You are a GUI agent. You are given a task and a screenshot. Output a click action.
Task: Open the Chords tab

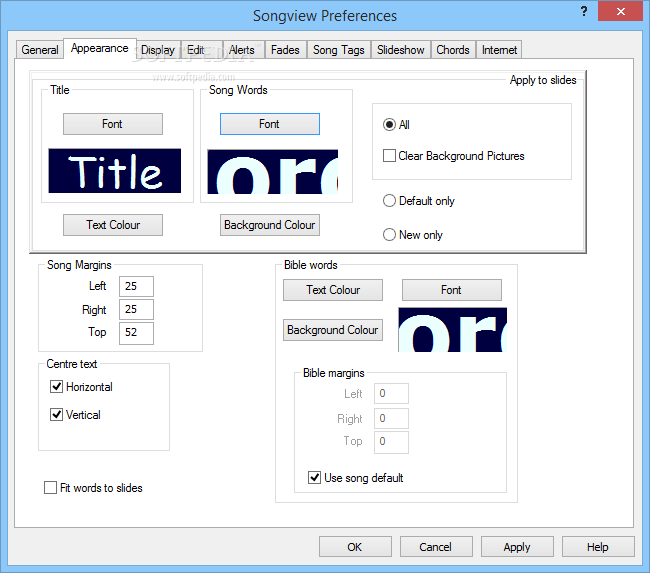point(453,50)
